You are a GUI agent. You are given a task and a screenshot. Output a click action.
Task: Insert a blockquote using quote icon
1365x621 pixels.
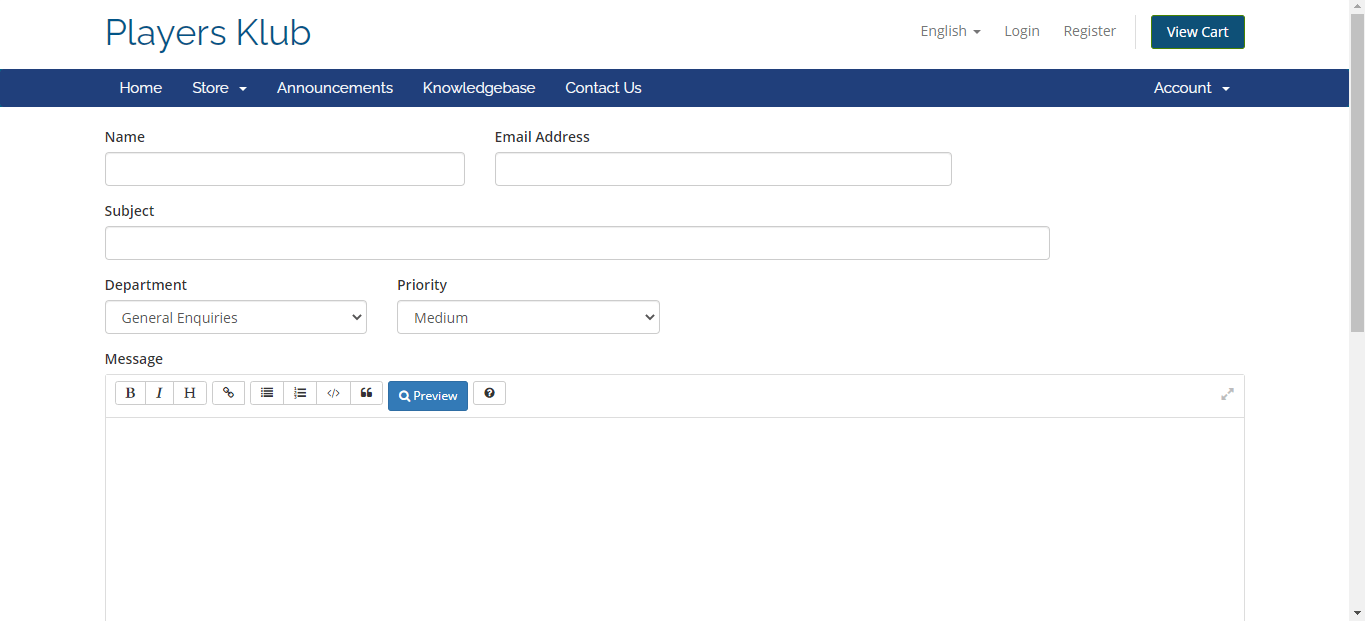(x=366, y=393)
